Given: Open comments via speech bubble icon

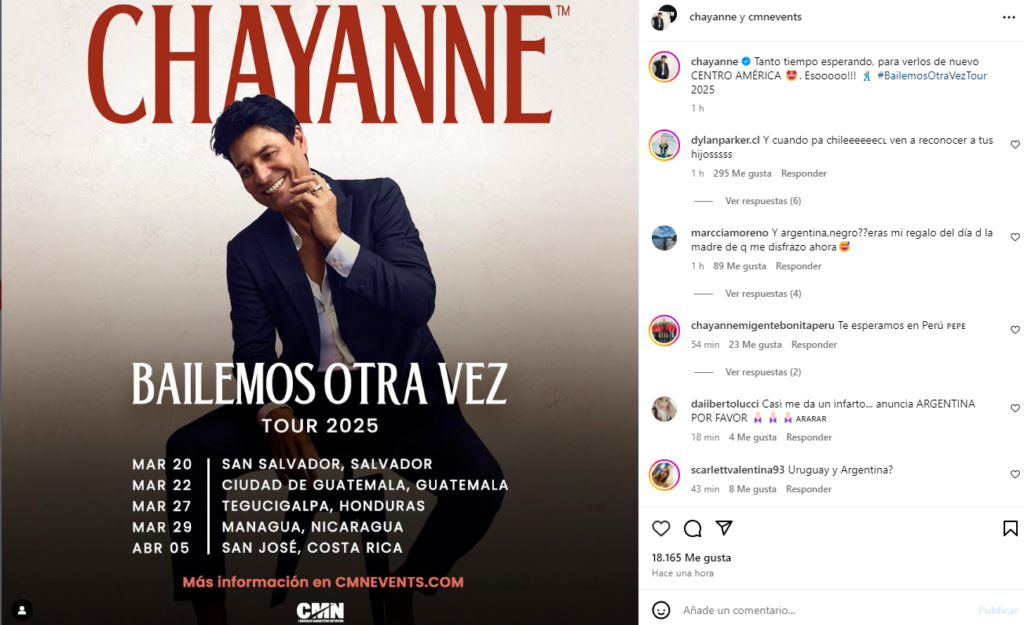Looking at the screenshot, I should pos(692,528).
